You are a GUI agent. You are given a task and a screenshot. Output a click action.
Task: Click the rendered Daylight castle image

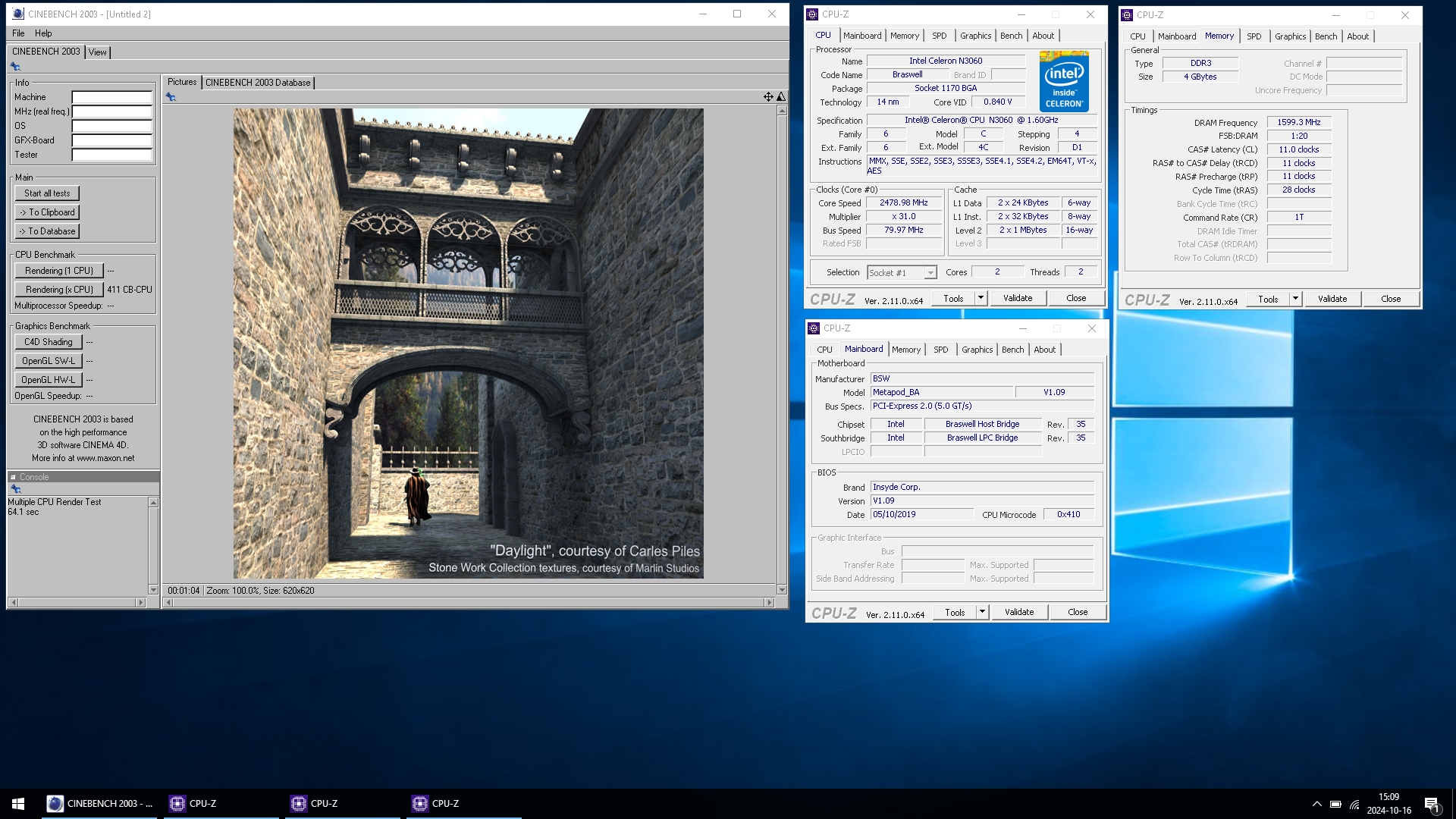coord(469,344)
